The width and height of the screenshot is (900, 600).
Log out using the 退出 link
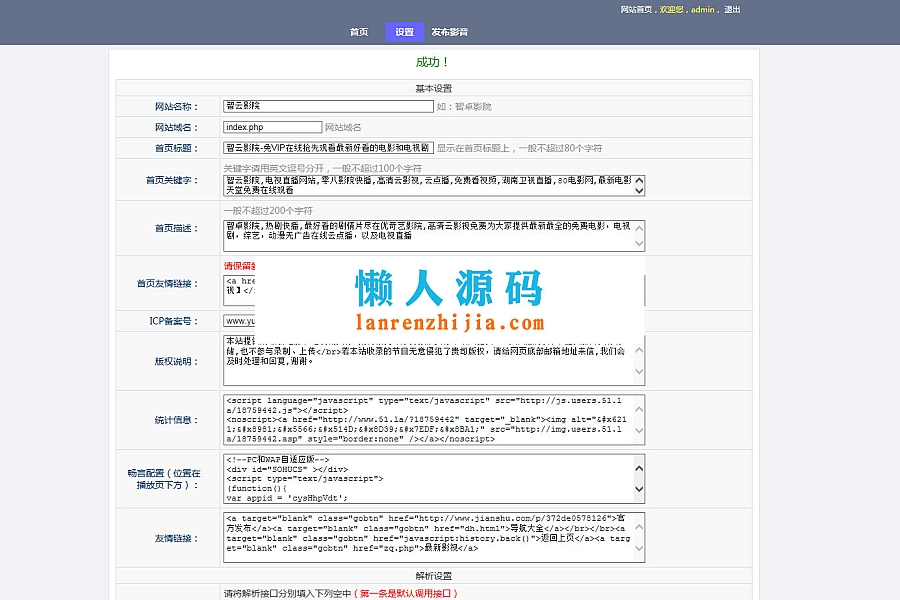[732, 10]
